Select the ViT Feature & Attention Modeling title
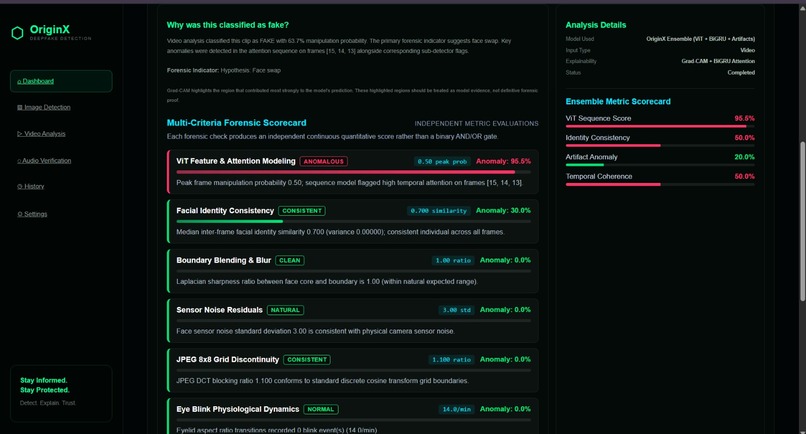 [x=236, y=161]
